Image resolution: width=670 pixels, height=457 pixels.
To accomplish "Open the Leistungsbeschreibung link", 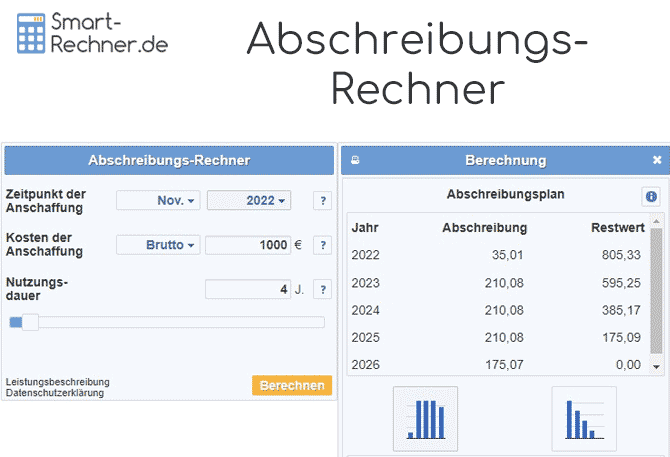I will tap(58, 382).
